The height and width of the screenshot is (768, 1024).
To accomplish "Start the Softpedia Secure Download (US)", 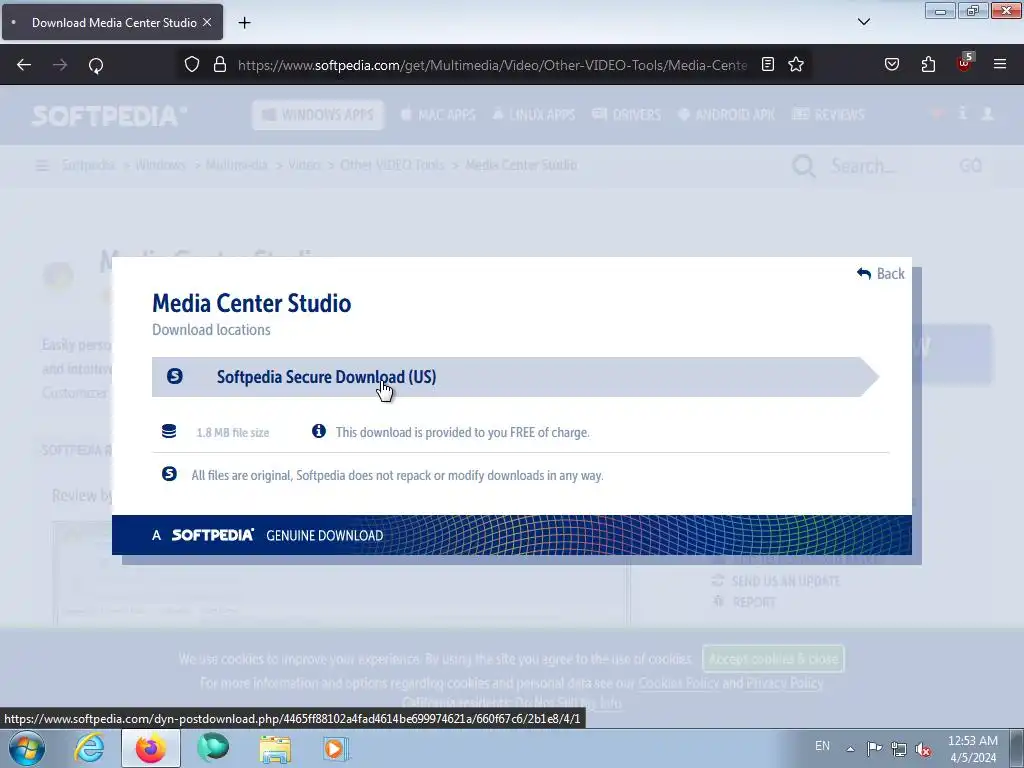I will 515,377.
